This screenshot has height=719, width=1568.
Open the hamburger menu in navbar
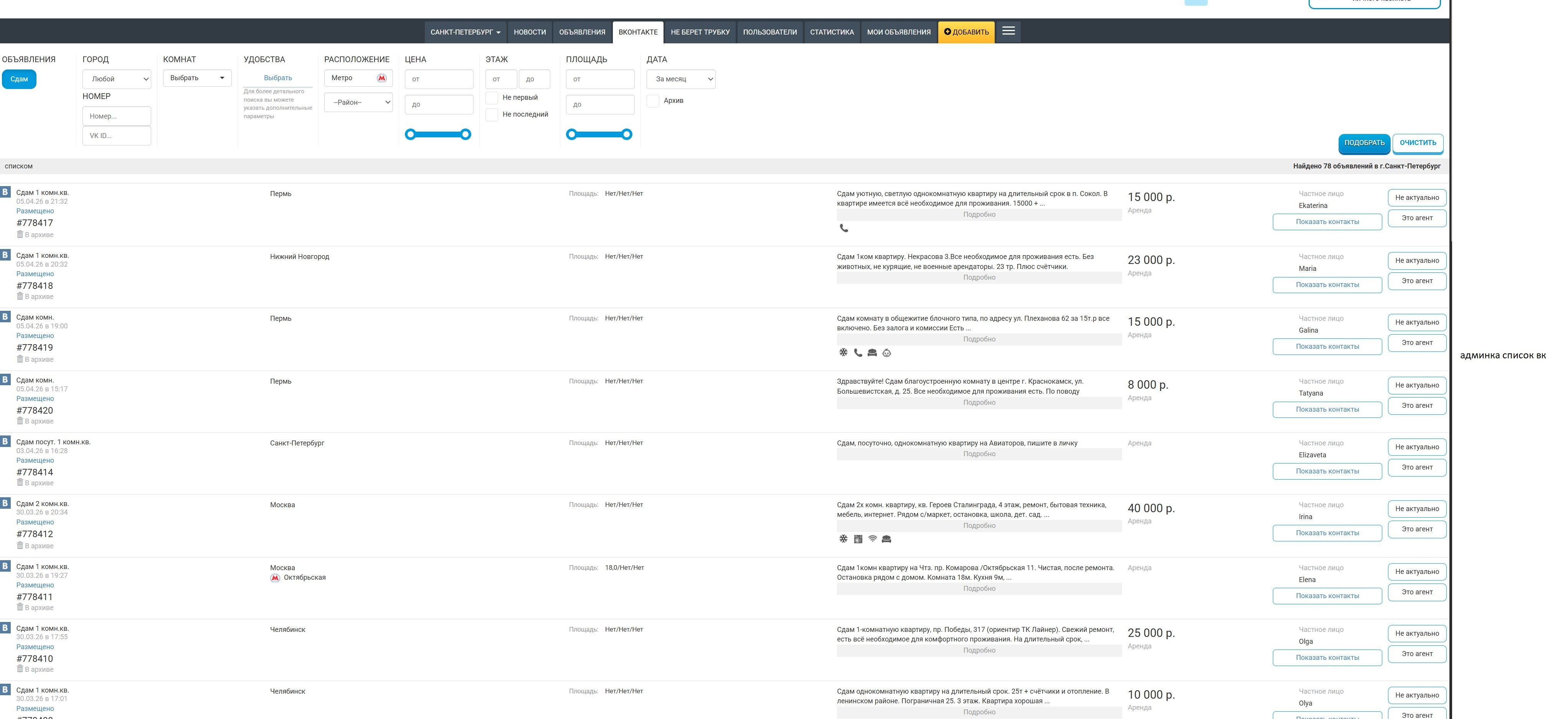coord(1008,31)
